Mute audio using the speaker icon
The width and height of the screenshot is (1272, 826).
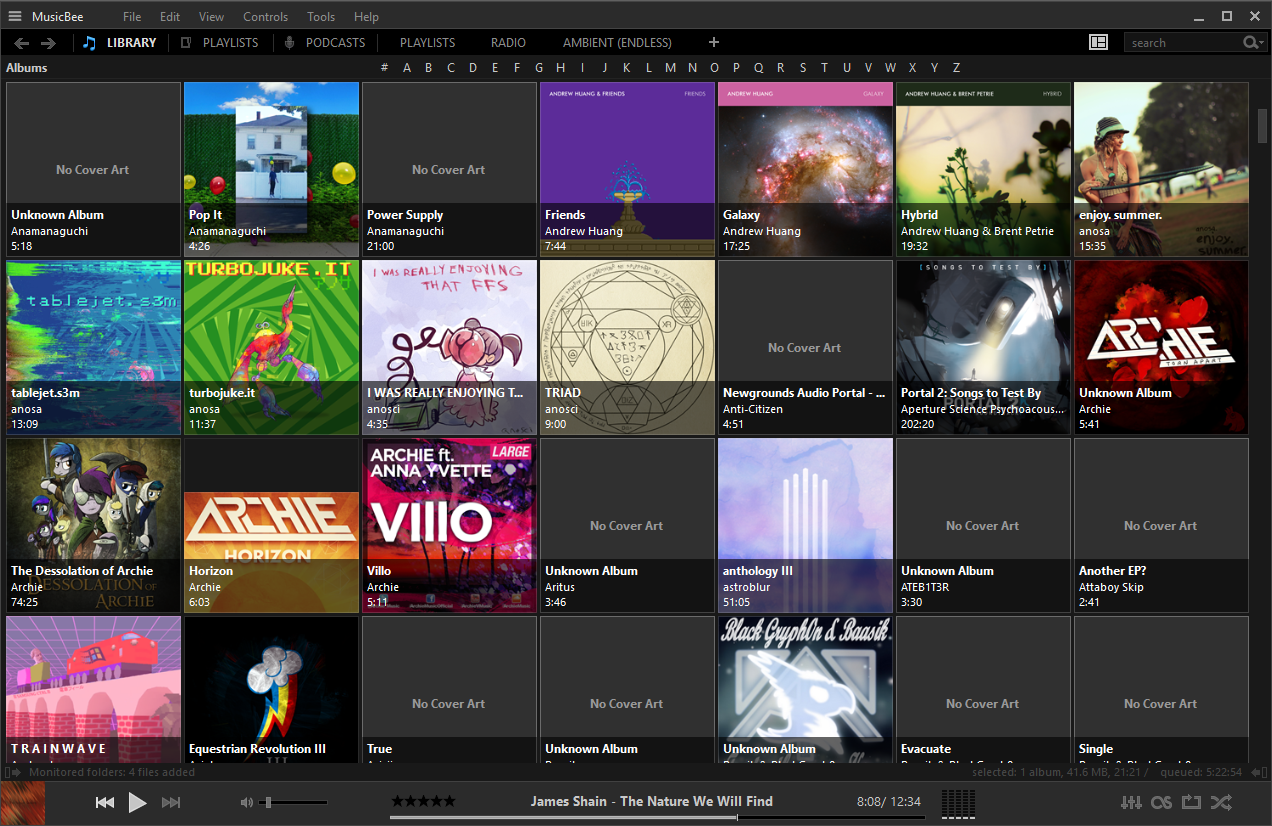(x=247, y=802)
